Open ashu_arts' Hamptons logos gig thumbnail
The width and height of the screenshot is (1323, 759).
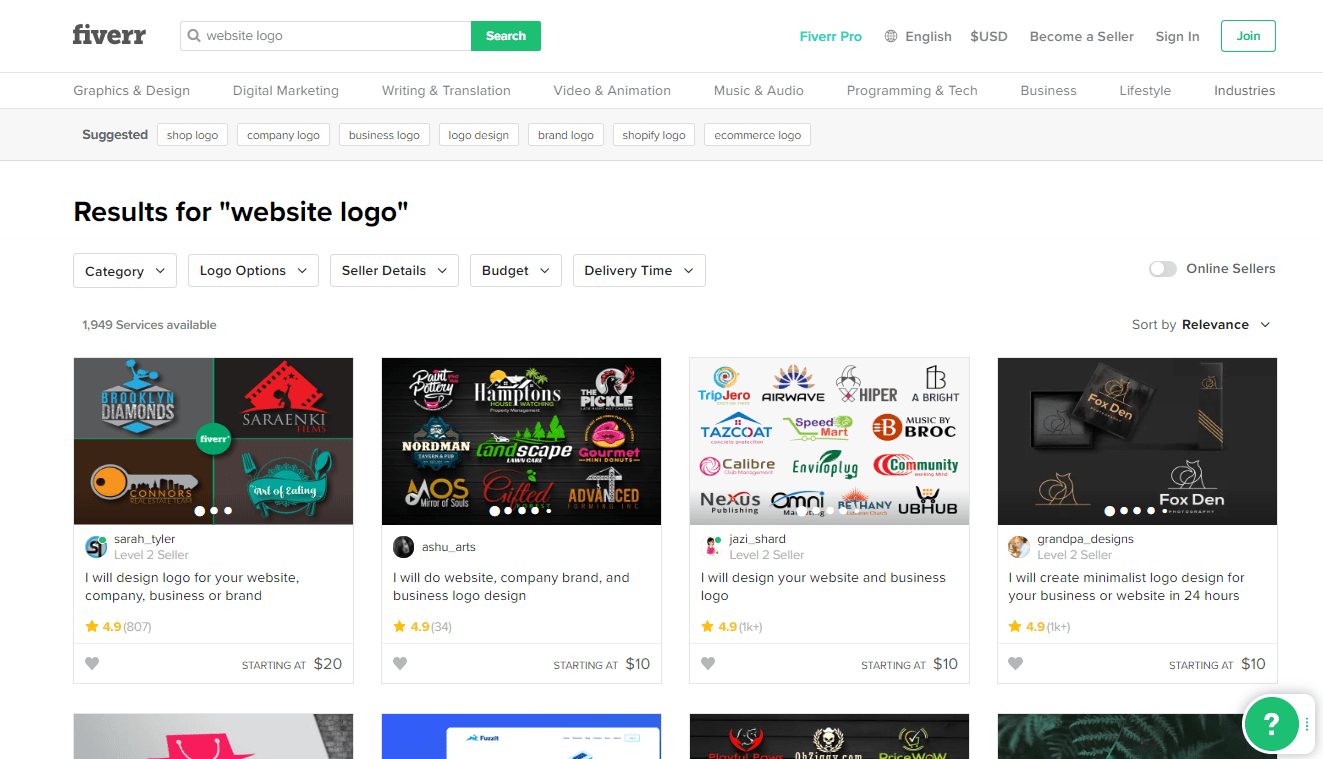(x=521, y=441)
